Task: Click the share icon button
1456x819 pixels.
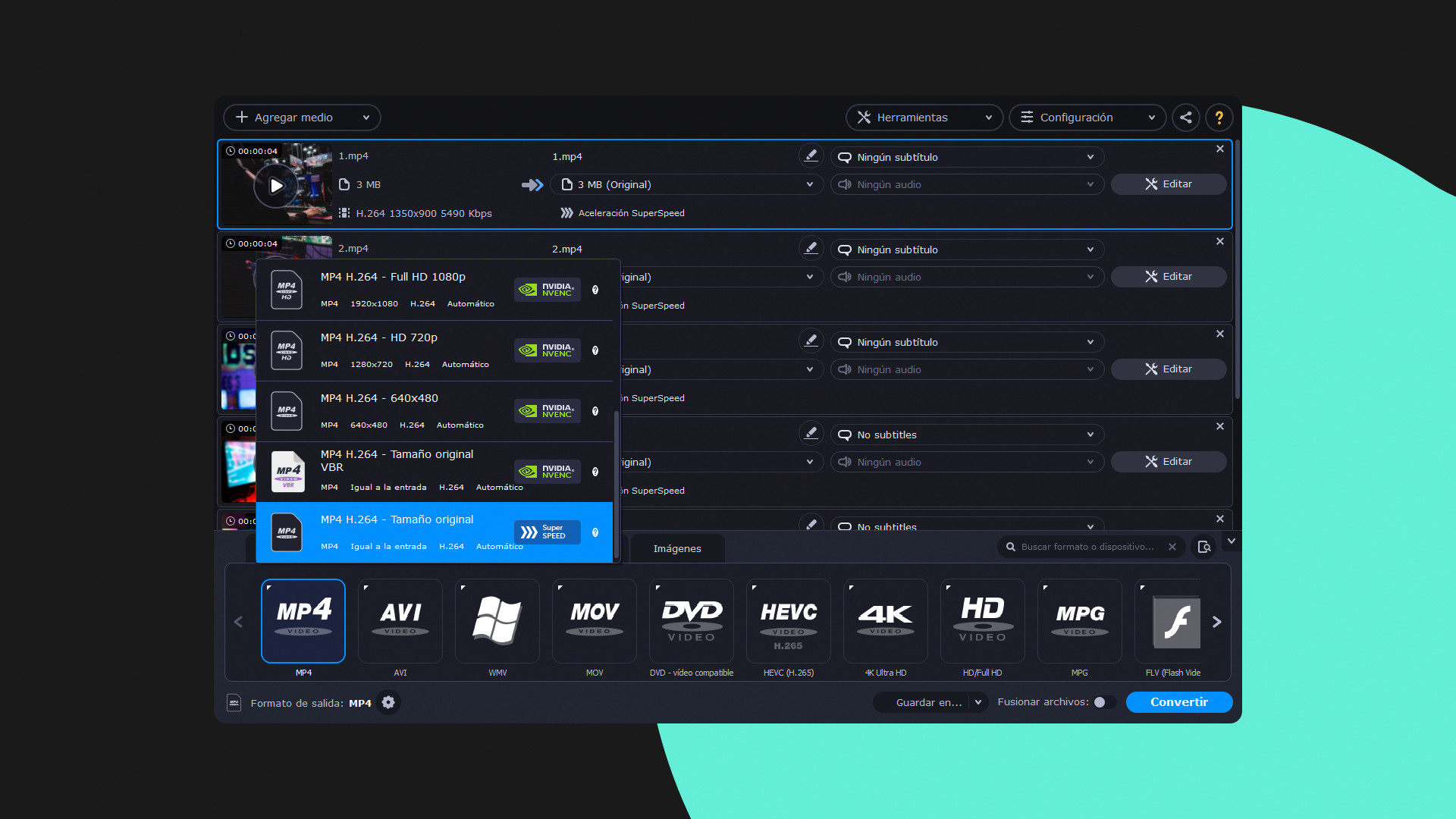Action: coord(1186,118)
